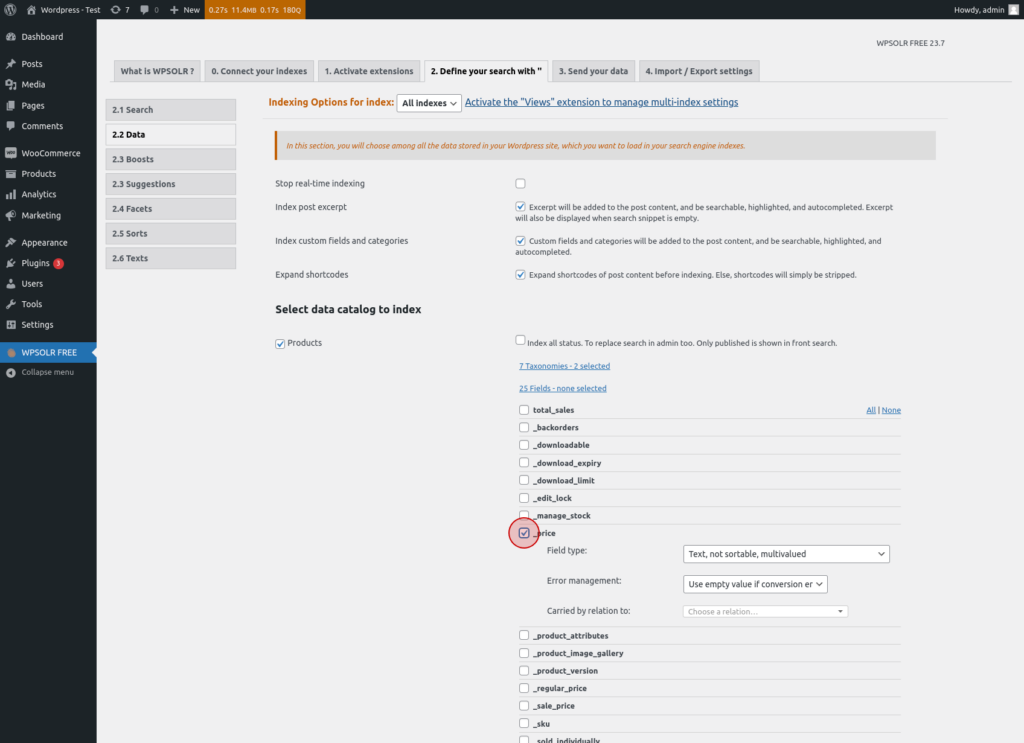Open the 2.6 Texts section
Viewport: 1024px width, 743px height.
(171, 259)
